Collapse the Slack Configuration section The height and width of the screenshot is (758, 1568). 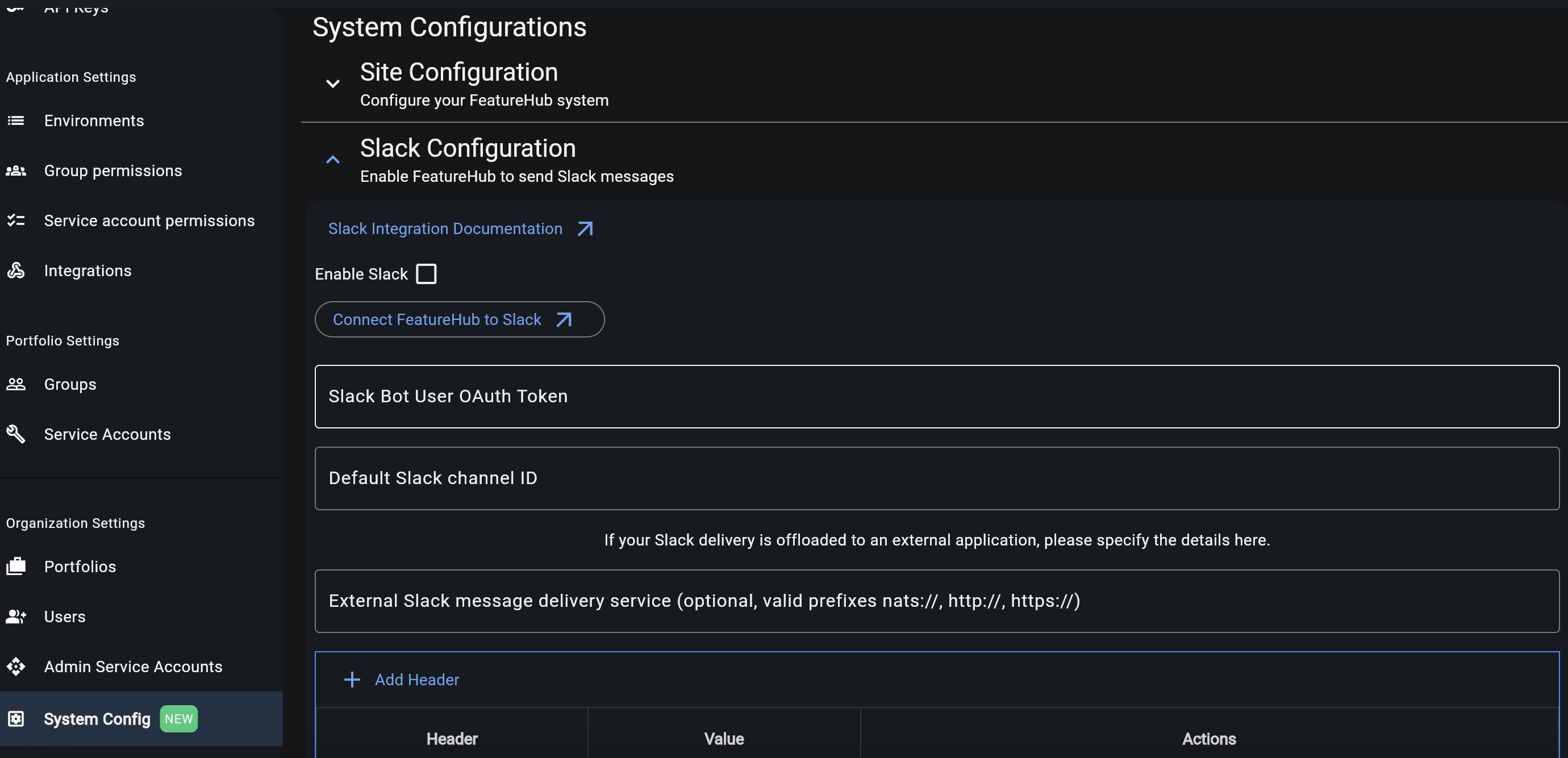tap(332, 160)
